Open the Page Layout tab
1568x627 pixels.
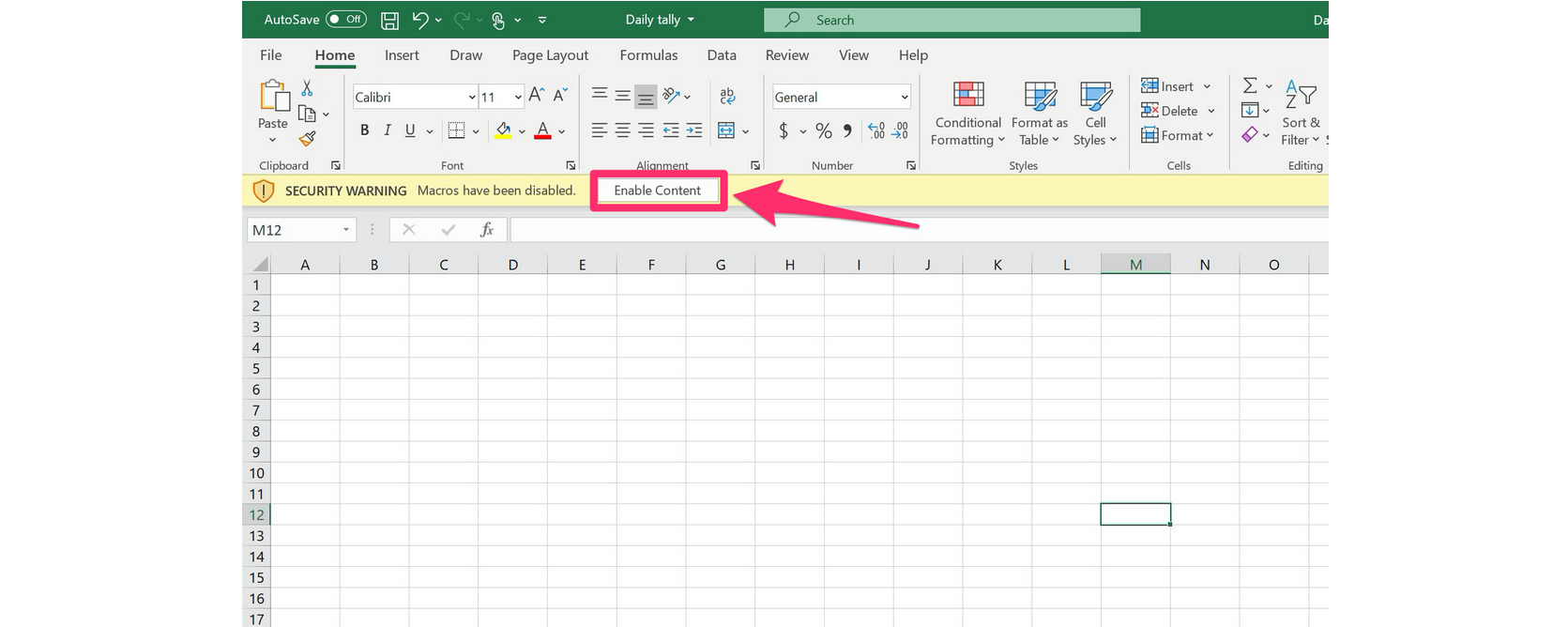point(551,55)
